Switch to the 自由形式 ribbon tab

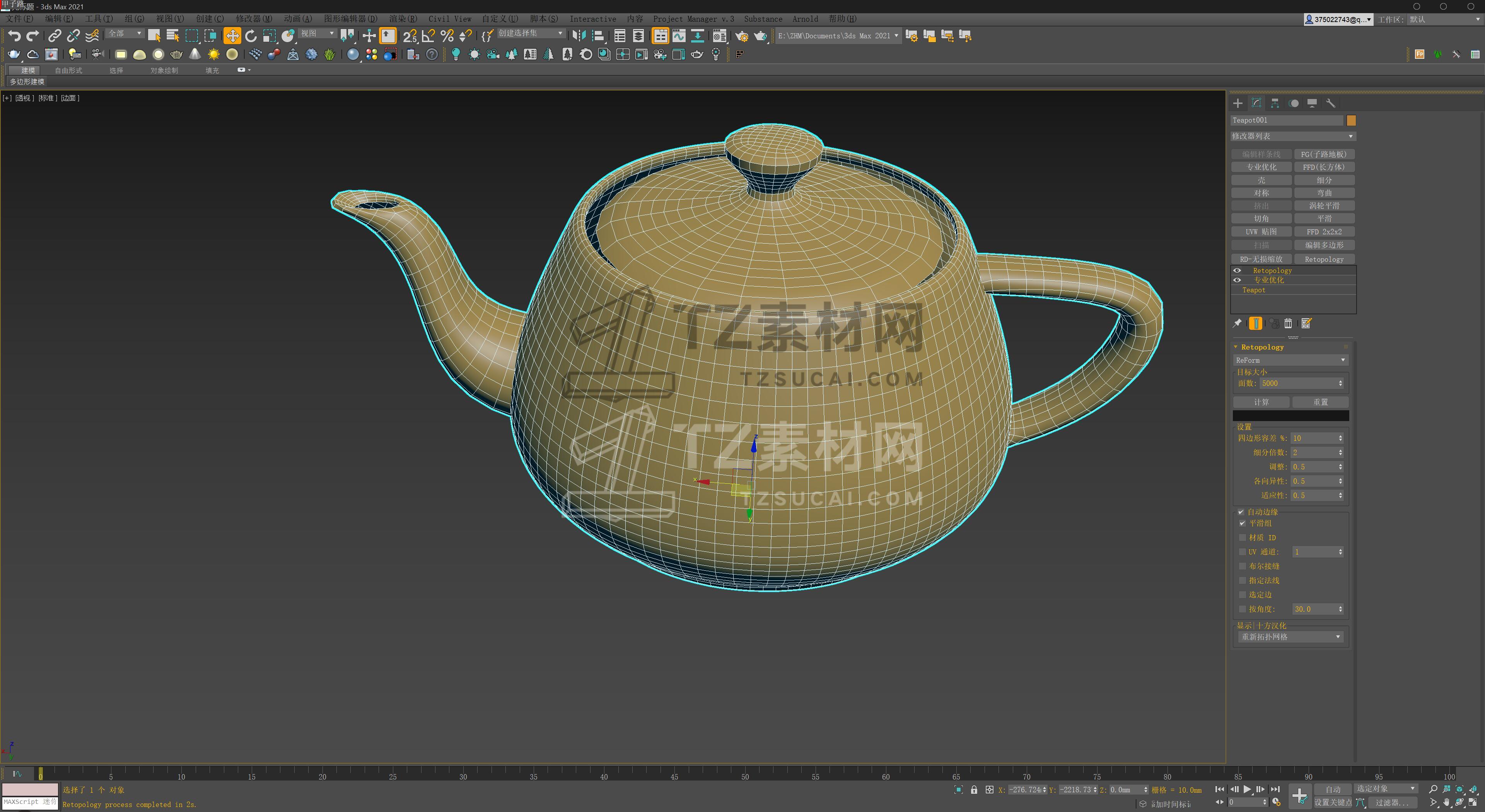(68, 70)
